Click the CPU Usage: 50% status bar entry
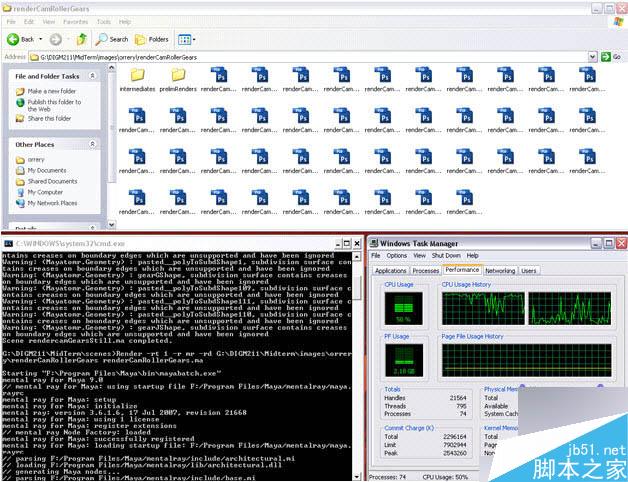 (445, 477)
